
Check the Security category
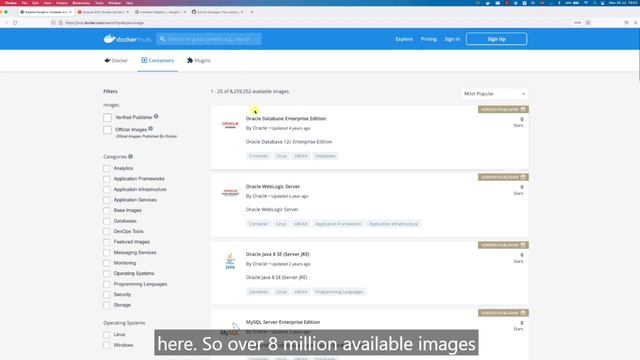pyautogui.click(x=107, y=294)
